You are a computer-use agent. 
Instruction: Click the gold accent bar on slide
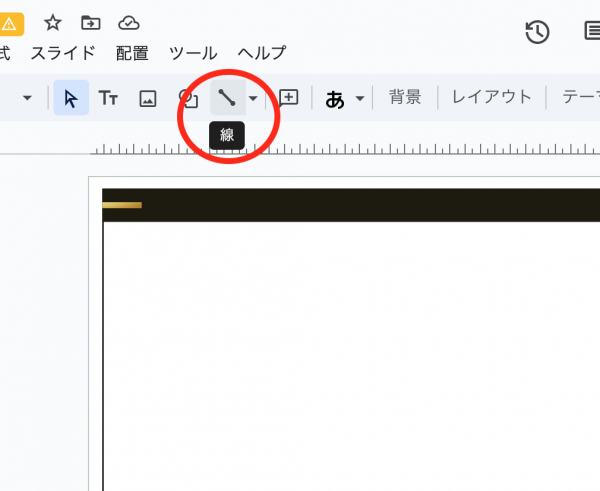(122, 205)
